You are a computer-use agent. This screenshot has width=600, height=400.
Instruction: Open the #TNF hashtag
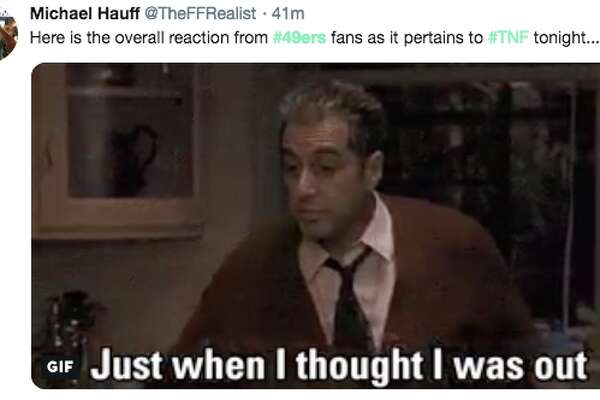509,38
